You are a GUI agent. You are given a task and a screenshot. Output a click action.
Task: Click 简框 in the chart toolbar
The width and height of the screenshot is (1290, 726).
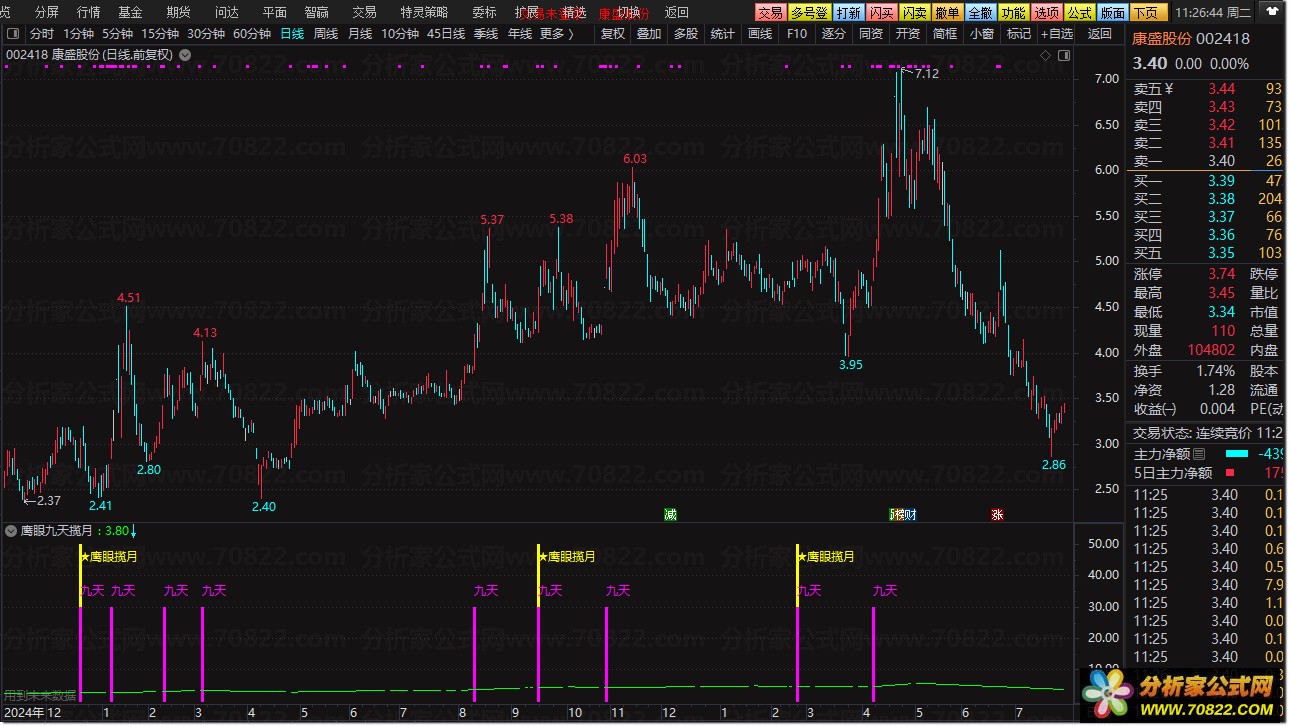pyautogui.click(x=945, y=33)
